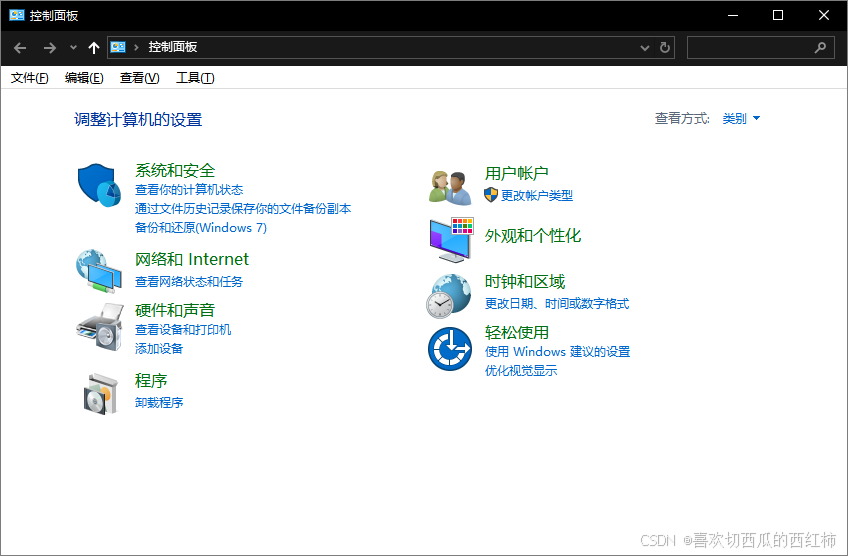
Task: Click 更改帐户类型 link
Action: coord(536,196)
